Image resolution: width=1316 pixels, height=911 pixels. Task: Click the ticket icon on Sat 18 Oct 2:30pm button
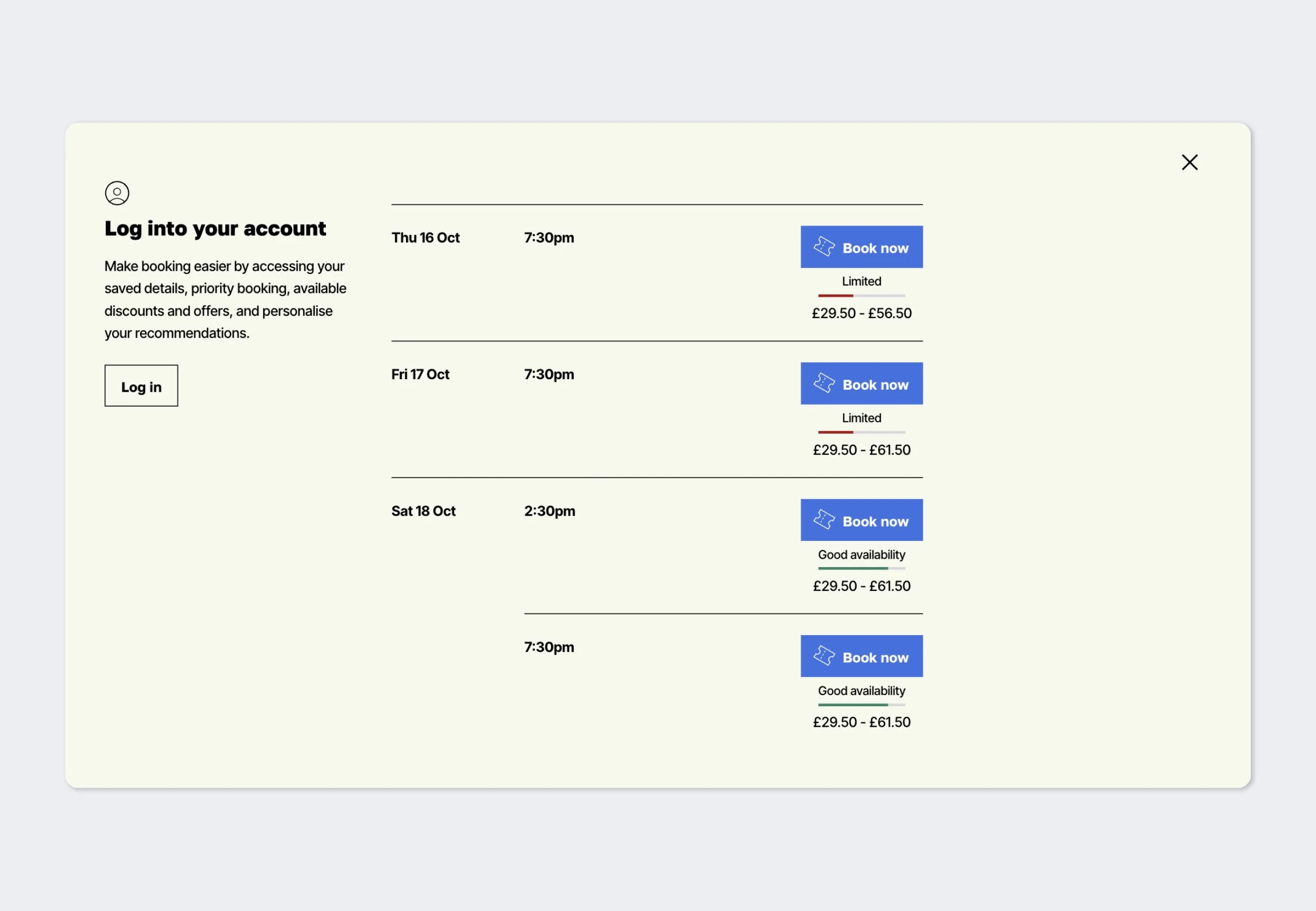click(x=824, y=519)
